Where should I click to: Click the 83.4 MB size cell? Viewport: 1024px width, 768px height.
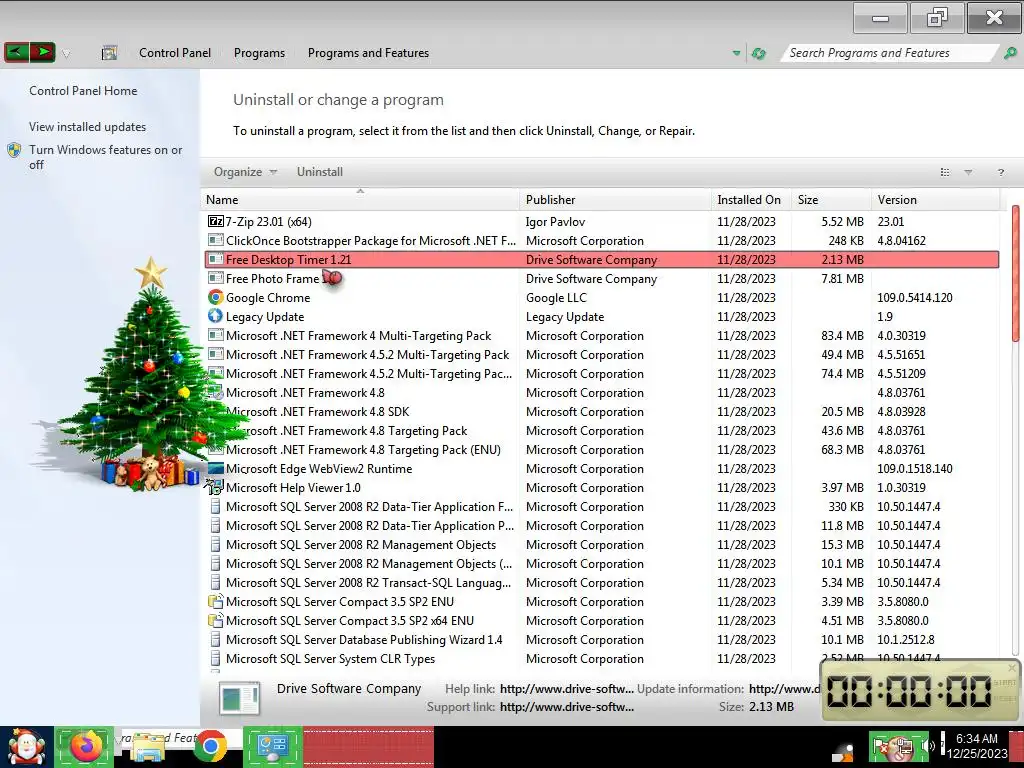tap(842, 335)
